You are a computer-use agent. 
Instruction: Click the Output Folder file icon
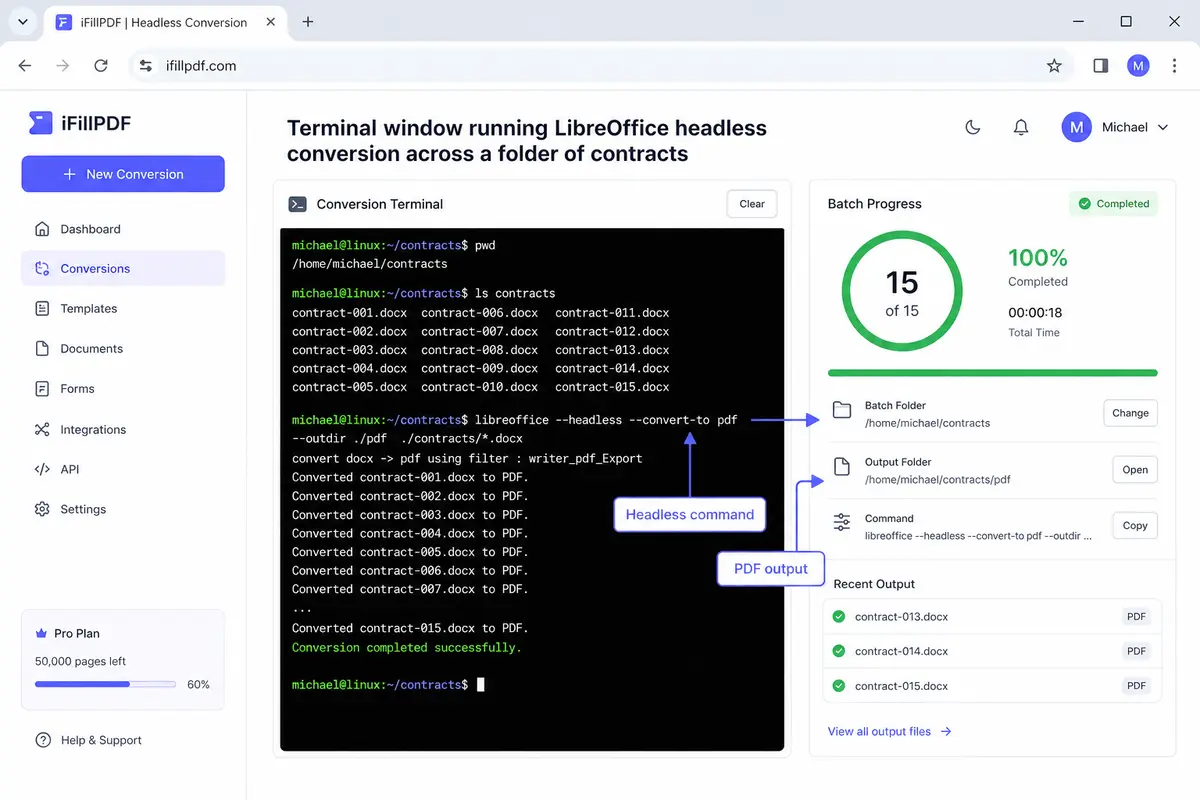click(842, 467)
